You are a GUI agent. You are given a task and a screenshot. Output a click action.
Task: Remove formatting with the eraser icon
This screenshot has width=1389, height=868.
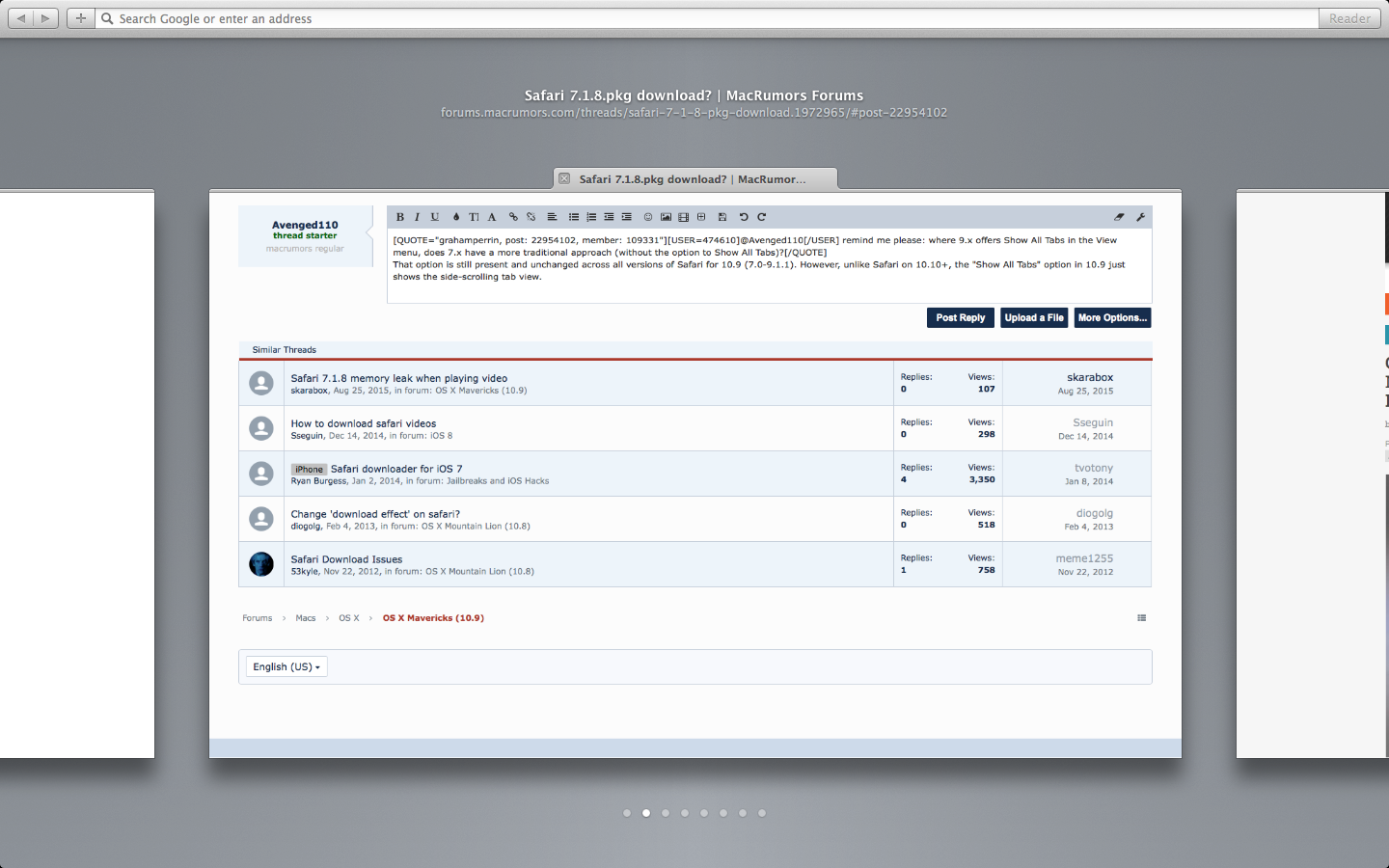tap(1119, 217)
